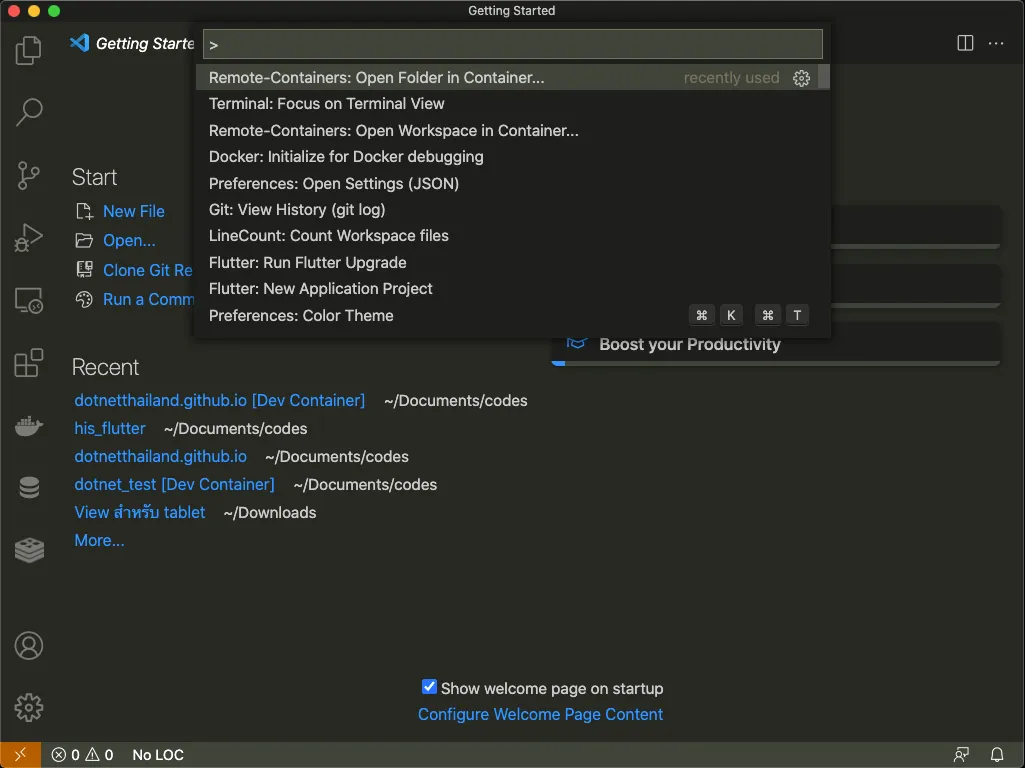Click Configure Welcome Page Content link
The image size is (1025, 768).
(540, 714)
